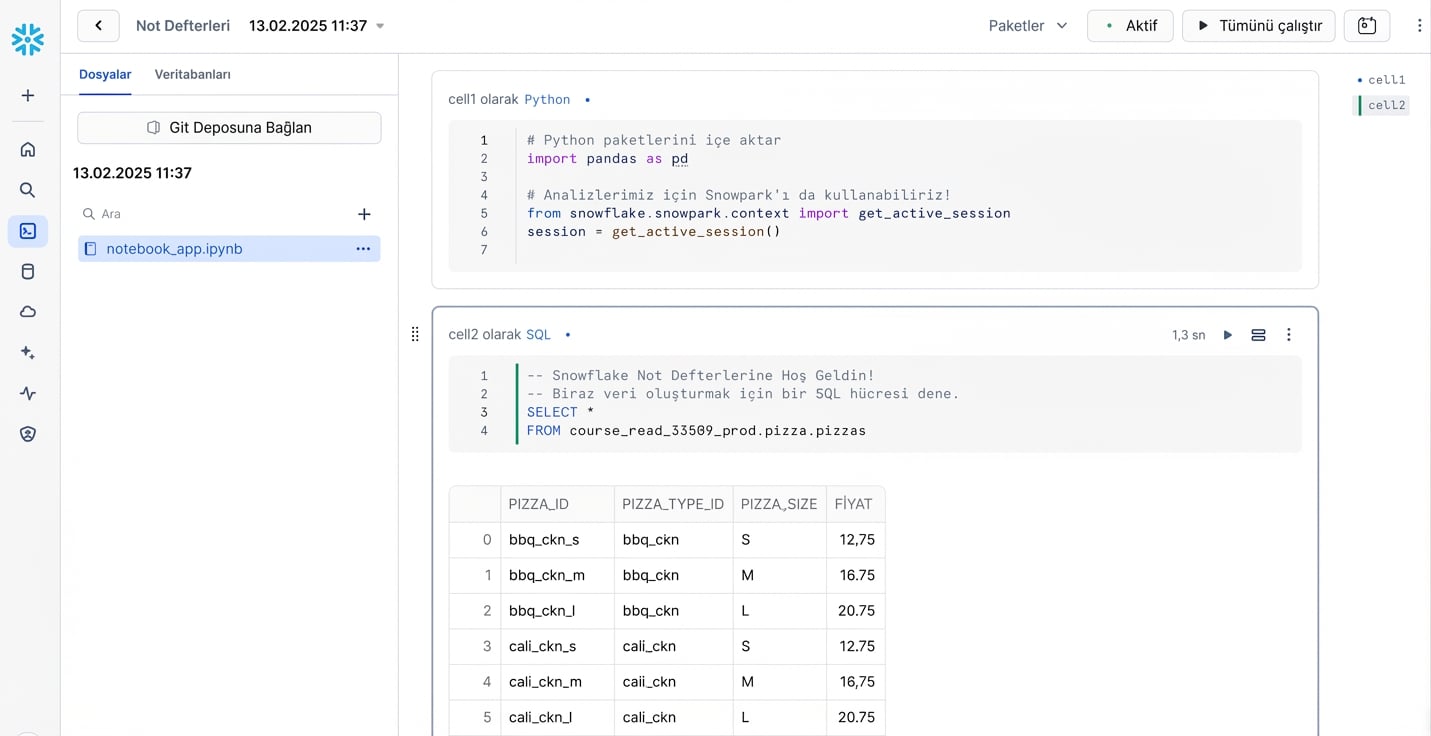Open the scheduled run icon next to Tümünü çalıştır
Viewport: 1431px width, 736px height.
(x=1366, y=26)
